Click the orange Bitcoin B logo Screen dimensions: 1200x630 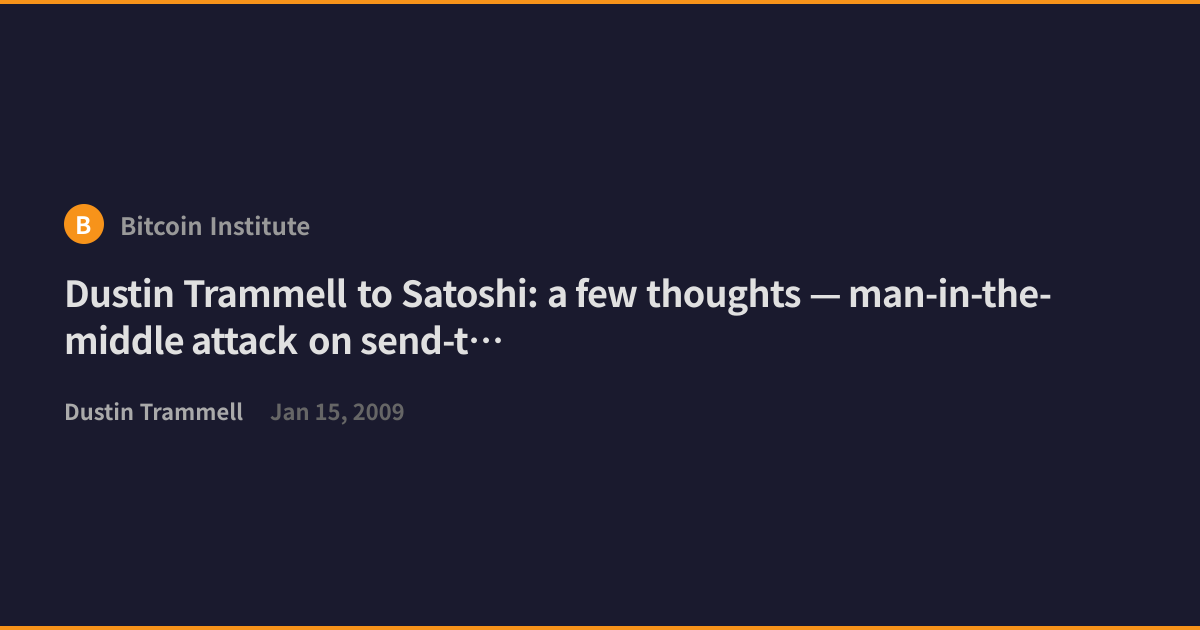pos(84,224)
